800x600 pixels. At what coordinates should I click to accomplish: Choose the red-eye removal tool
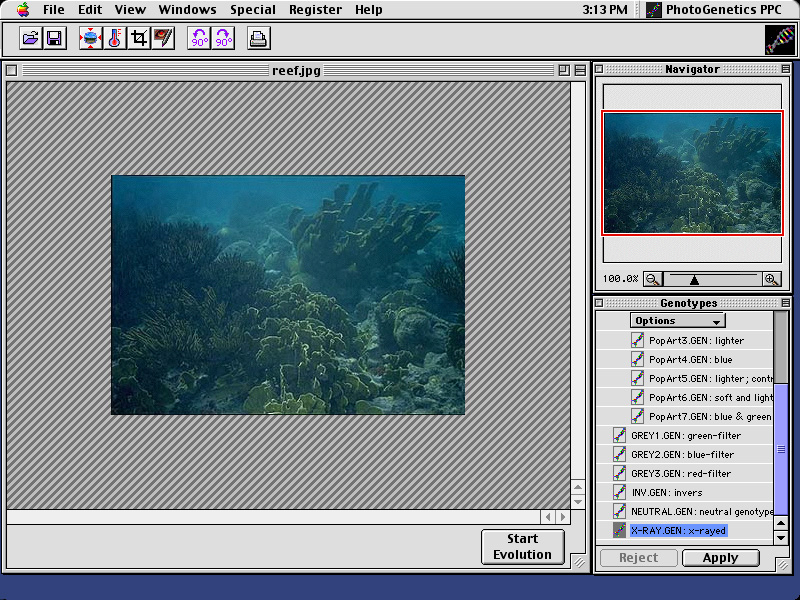point(163,39)
